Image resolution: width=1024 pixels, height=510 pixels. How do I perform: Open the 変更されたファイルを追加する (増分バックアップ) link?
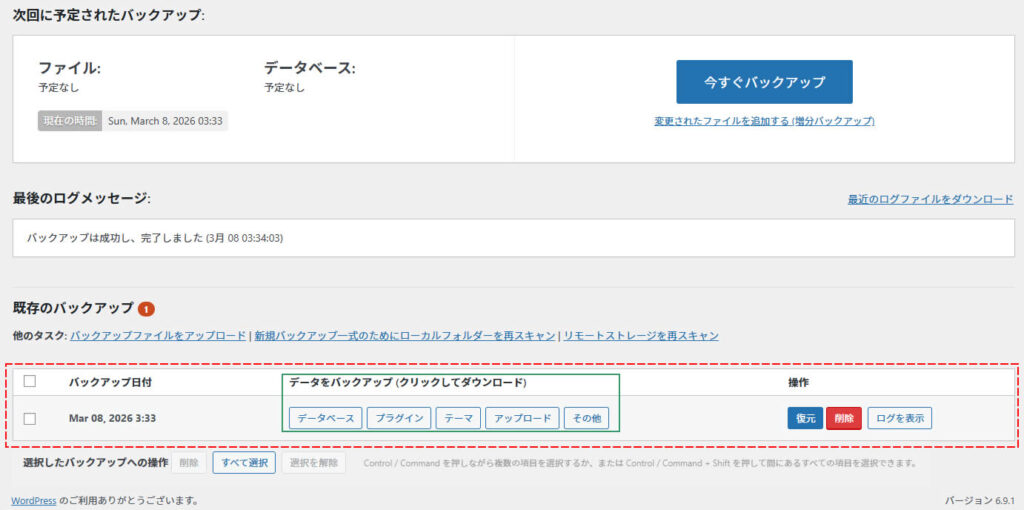pos(764,121)
